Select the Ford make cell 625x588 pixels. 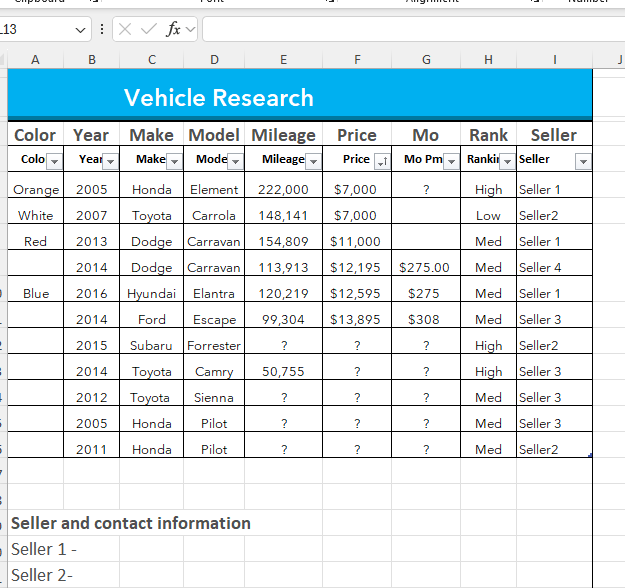[151, 315]
